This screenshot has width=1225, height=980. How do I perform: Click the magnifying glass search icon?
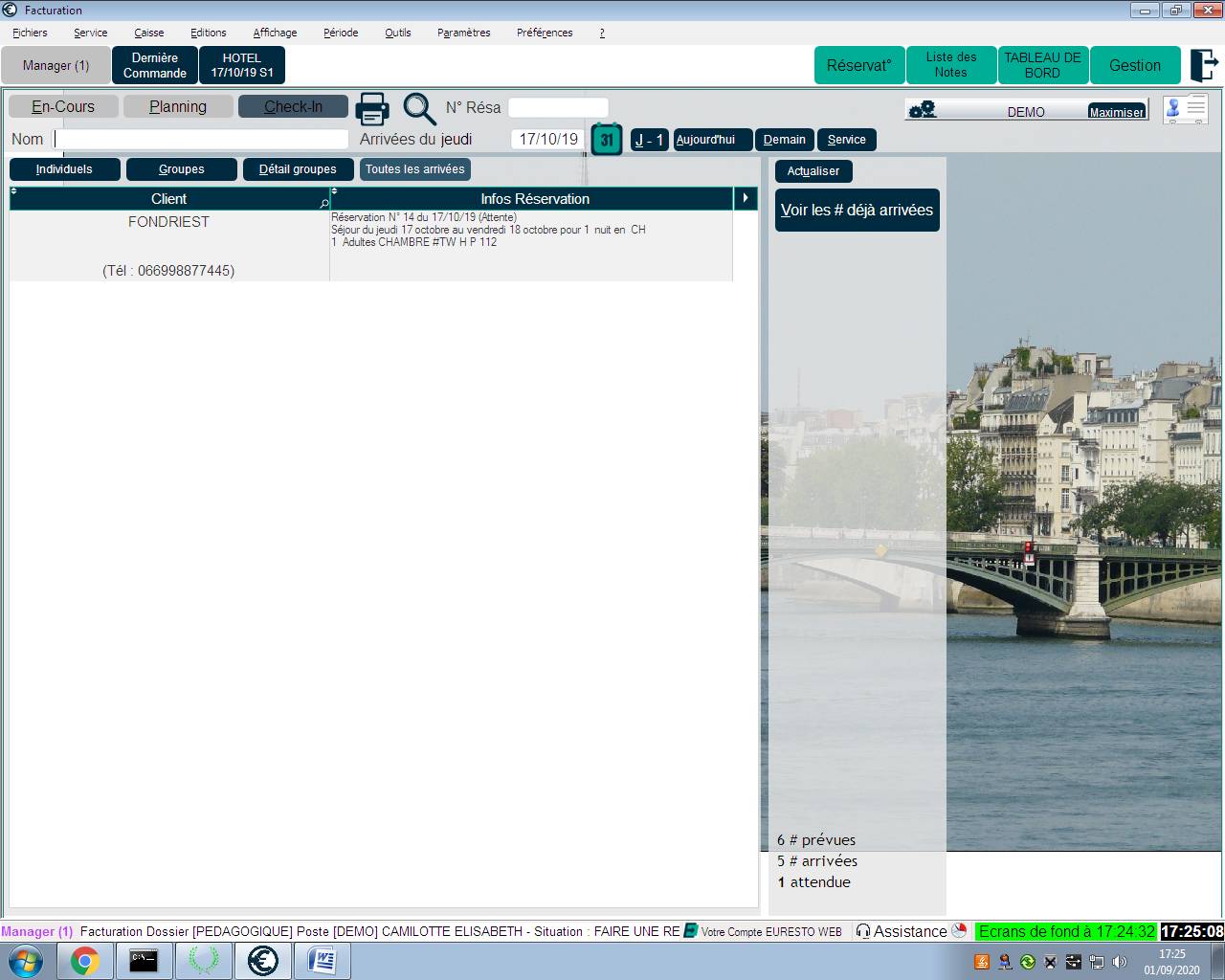coord(418,108)
